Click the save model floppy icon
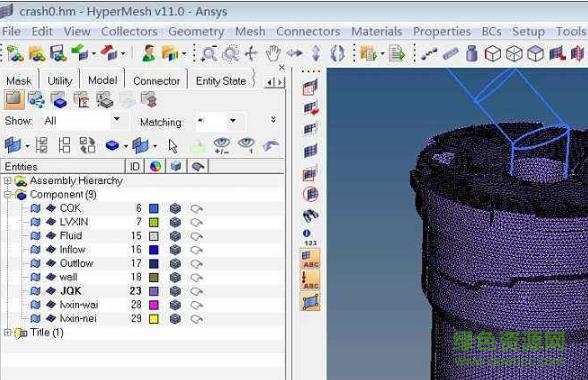Viewport: 588px width, 380px height. click(x=58, y=53)
